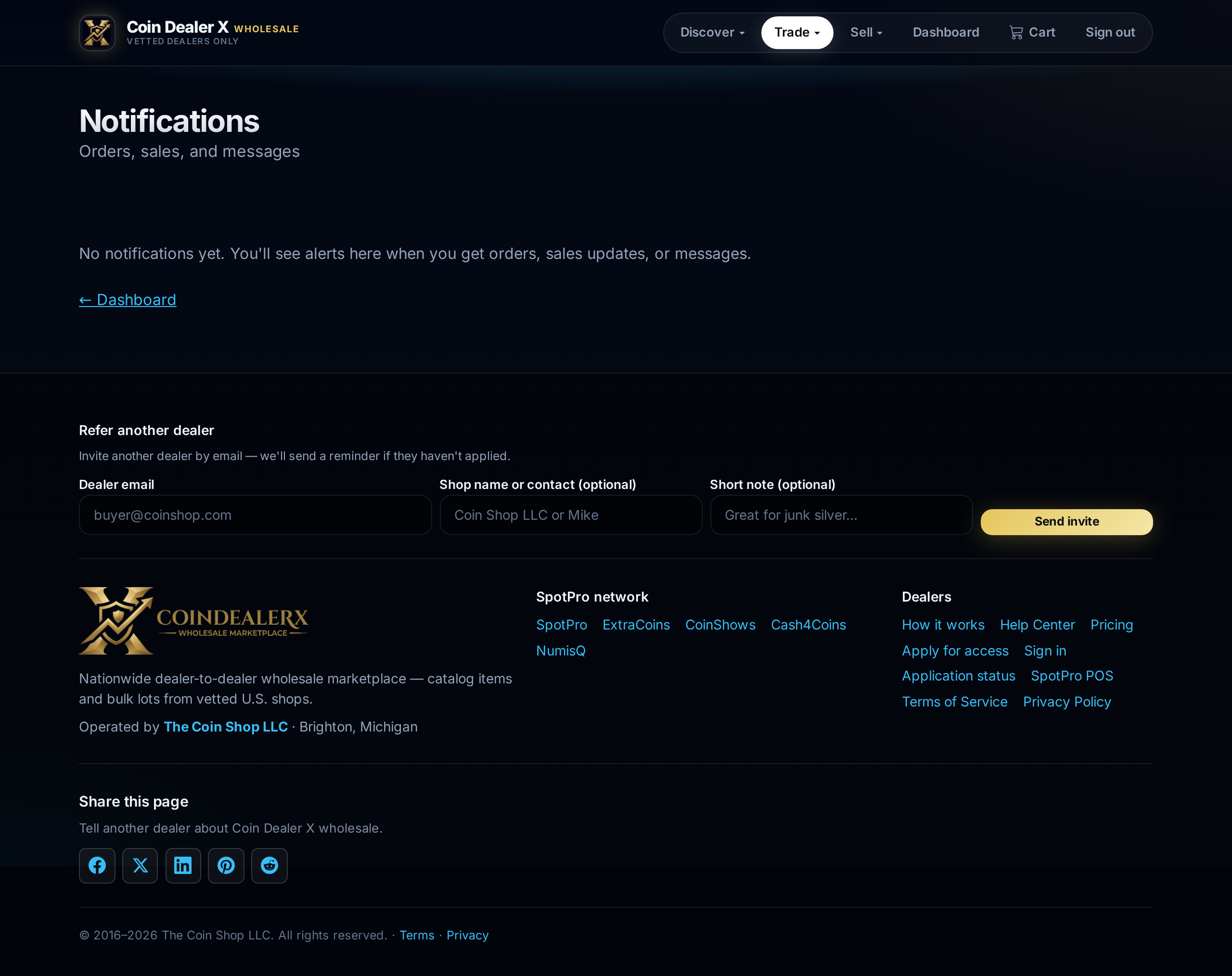Open the How it works link
This screenshot has width=1232, height=976.
(943, 625)
